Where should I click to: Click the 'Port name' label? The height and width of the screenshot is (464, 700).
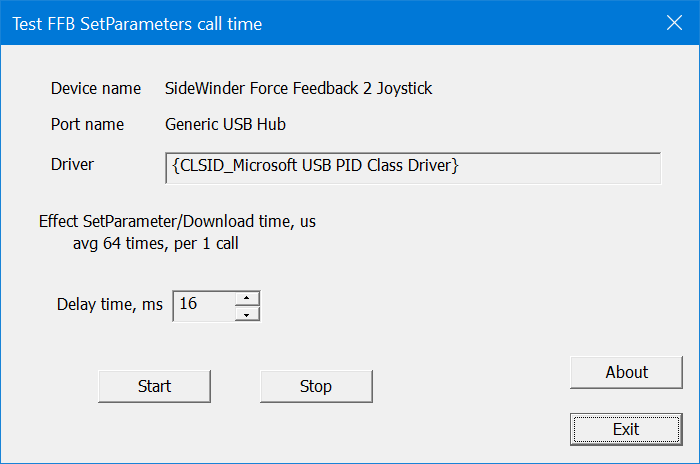[x=88, y=124]
